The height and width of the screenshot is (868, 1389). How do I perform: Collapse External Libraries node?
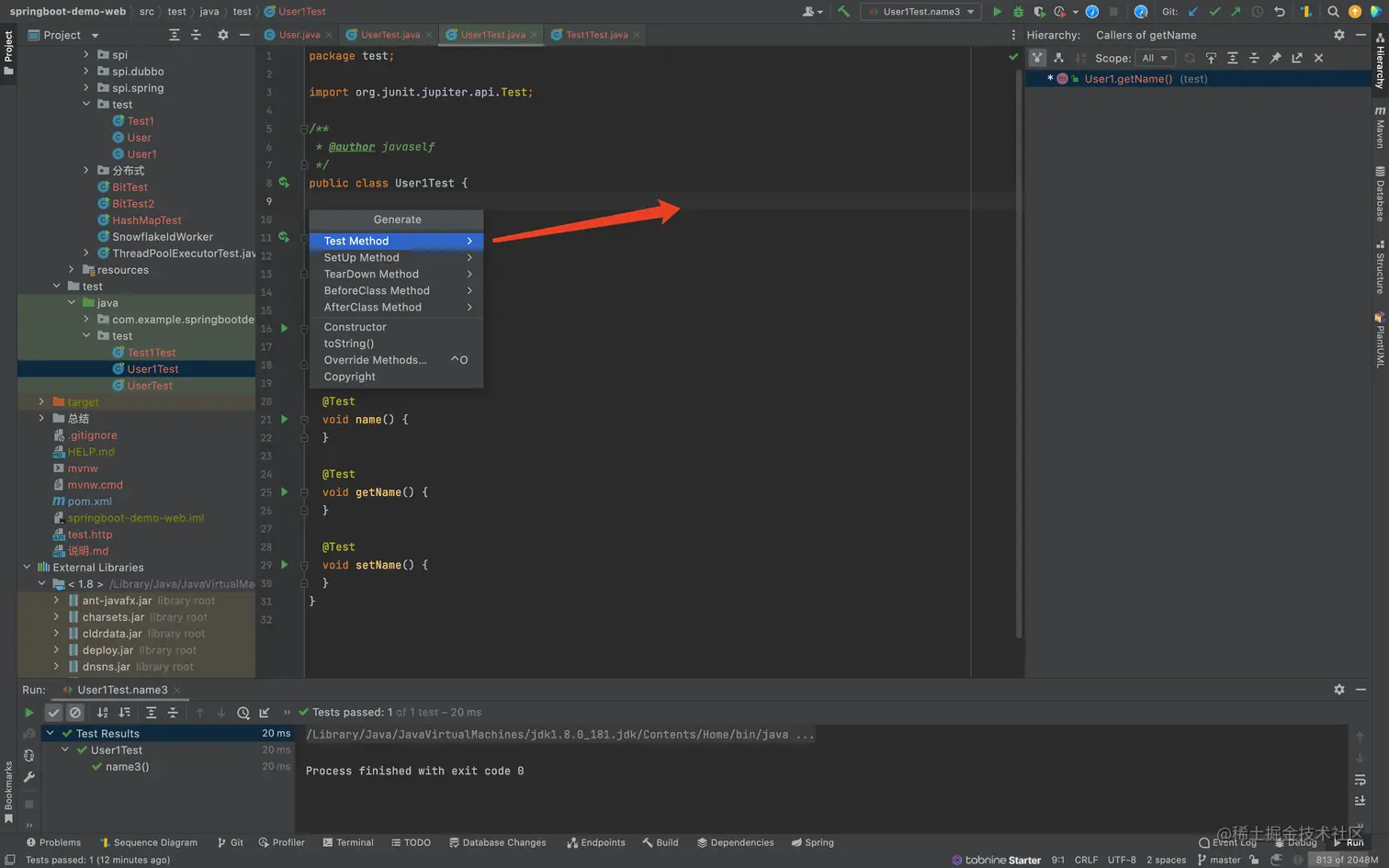click(27, 568)
